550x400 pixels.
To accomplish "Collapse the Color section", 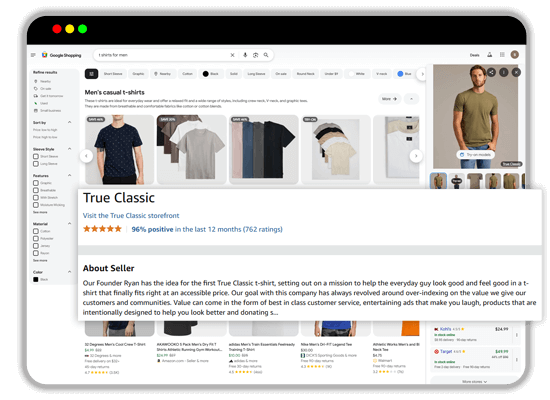I will 69,272.
